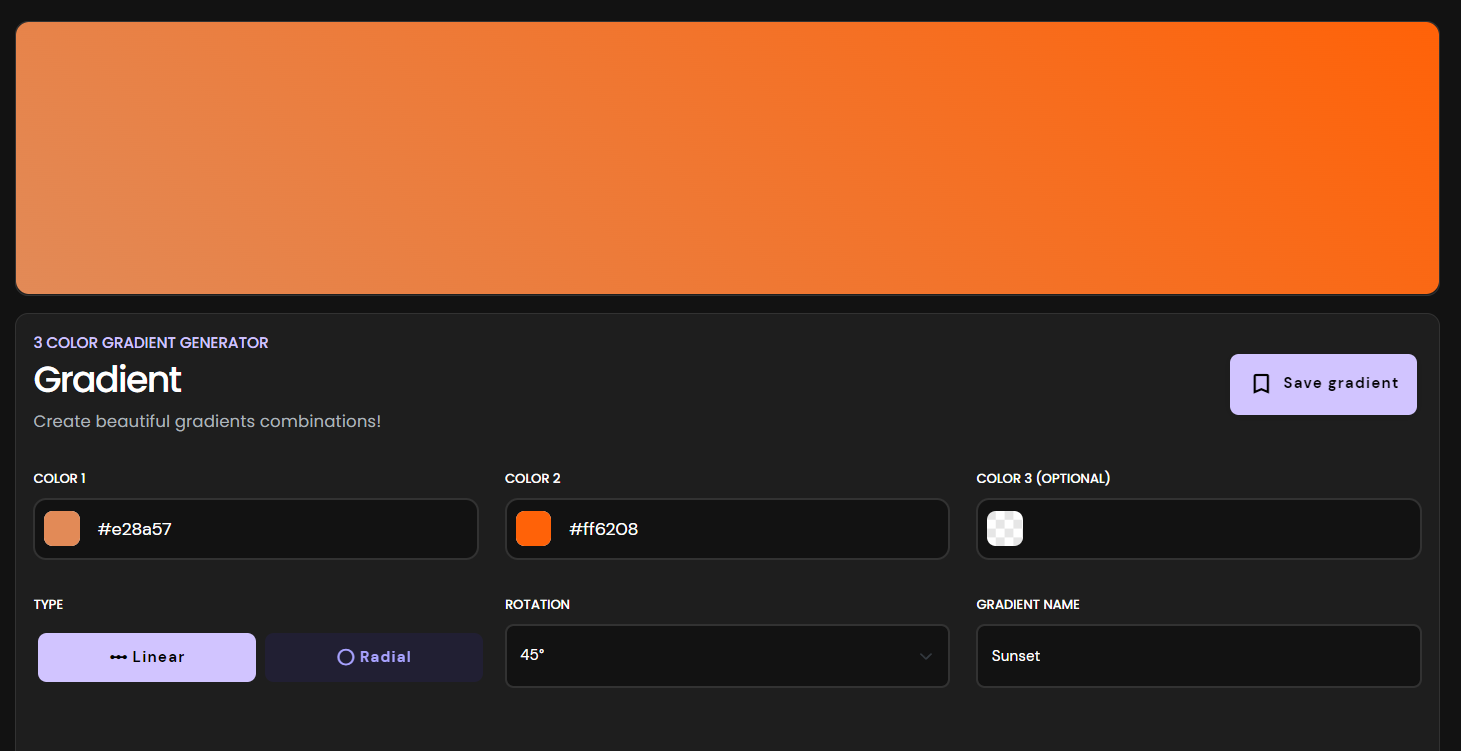Click the 3 COLOR GRADIENT GENERATOR label

(151, 342)
